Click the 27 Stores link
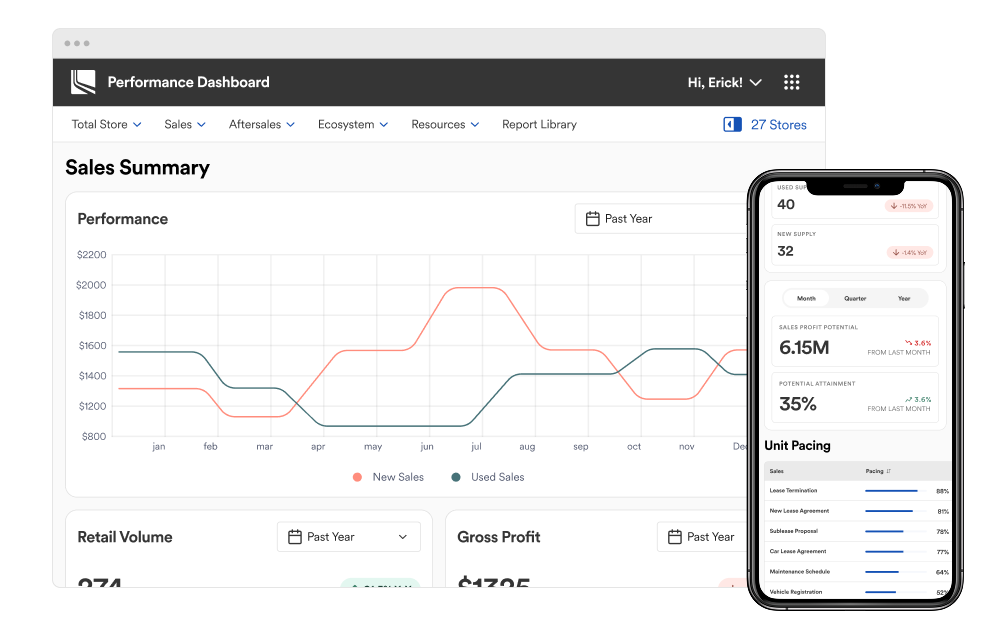This screenshot has height=635, width=1000. pos(778,125)
